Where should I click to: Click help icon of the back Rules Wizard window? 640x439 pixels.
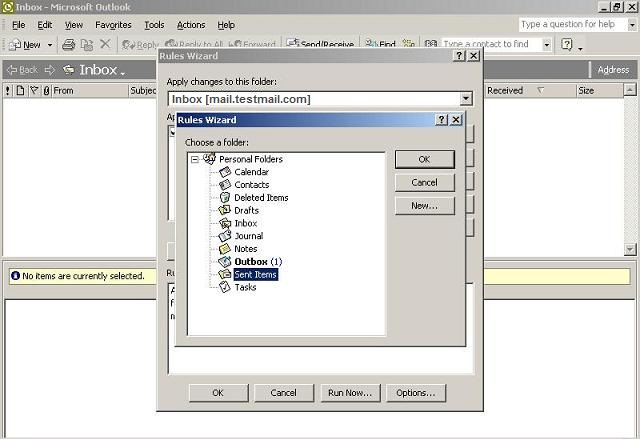click(459, 56)
